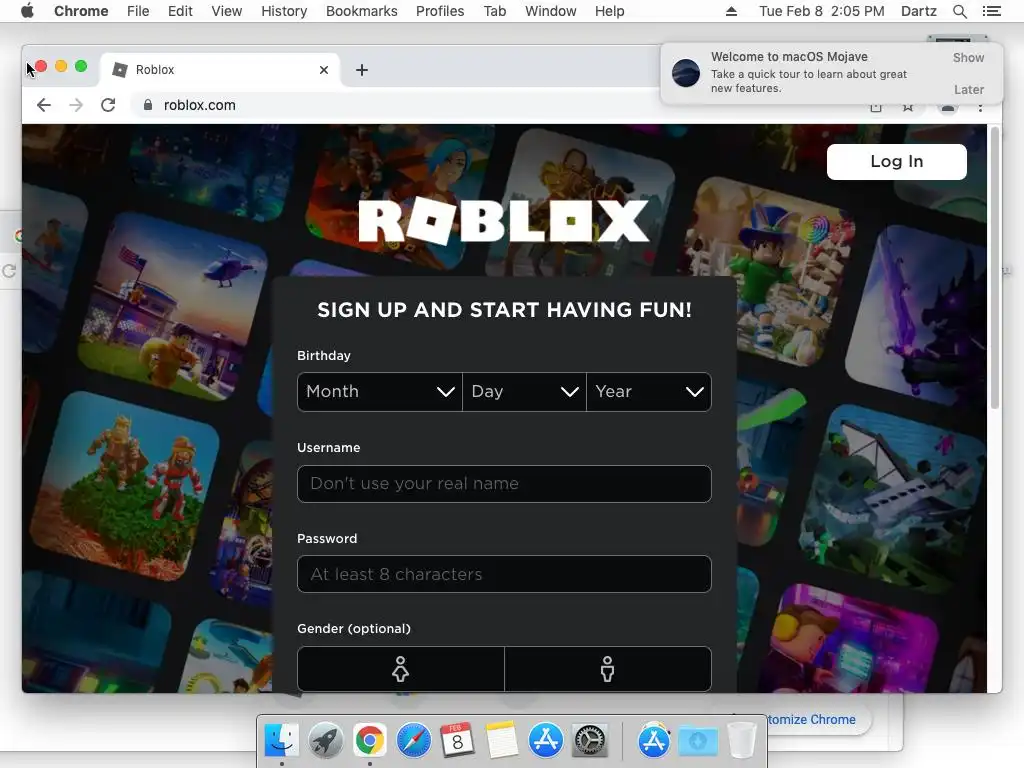Click the ROBLOX logo
1024x768 pixels.
(x=504, y=221)
